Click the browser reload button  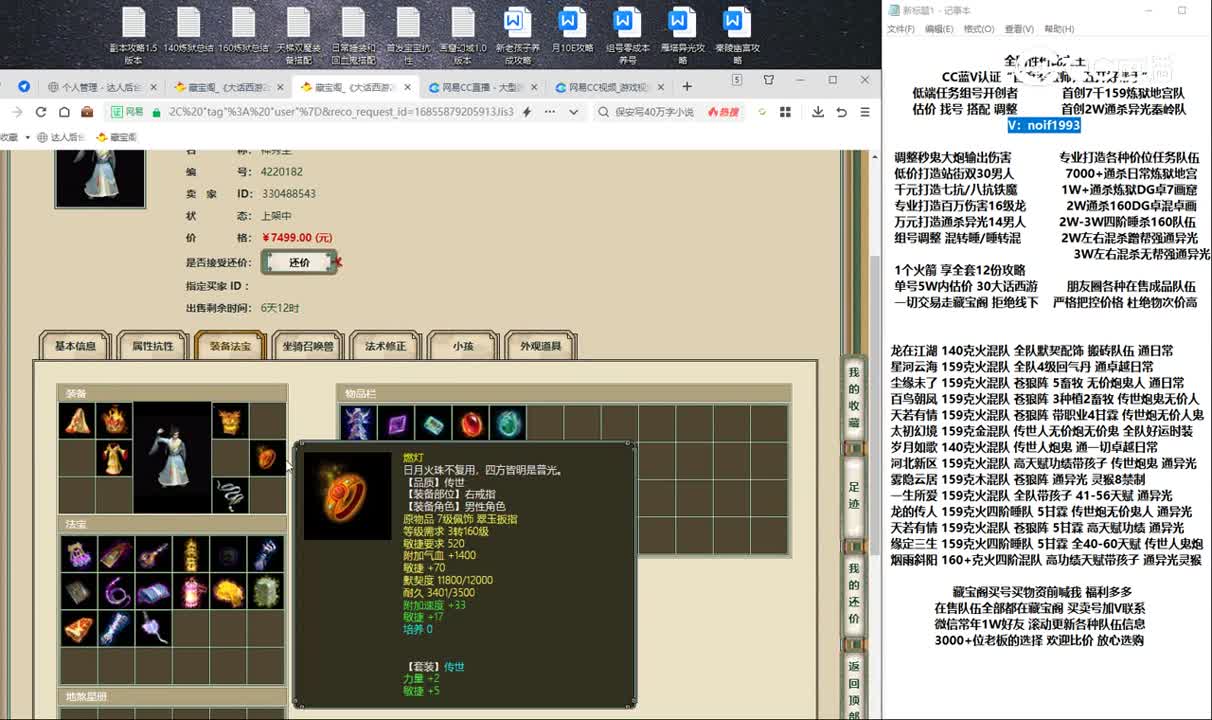[x=41, y=112]
